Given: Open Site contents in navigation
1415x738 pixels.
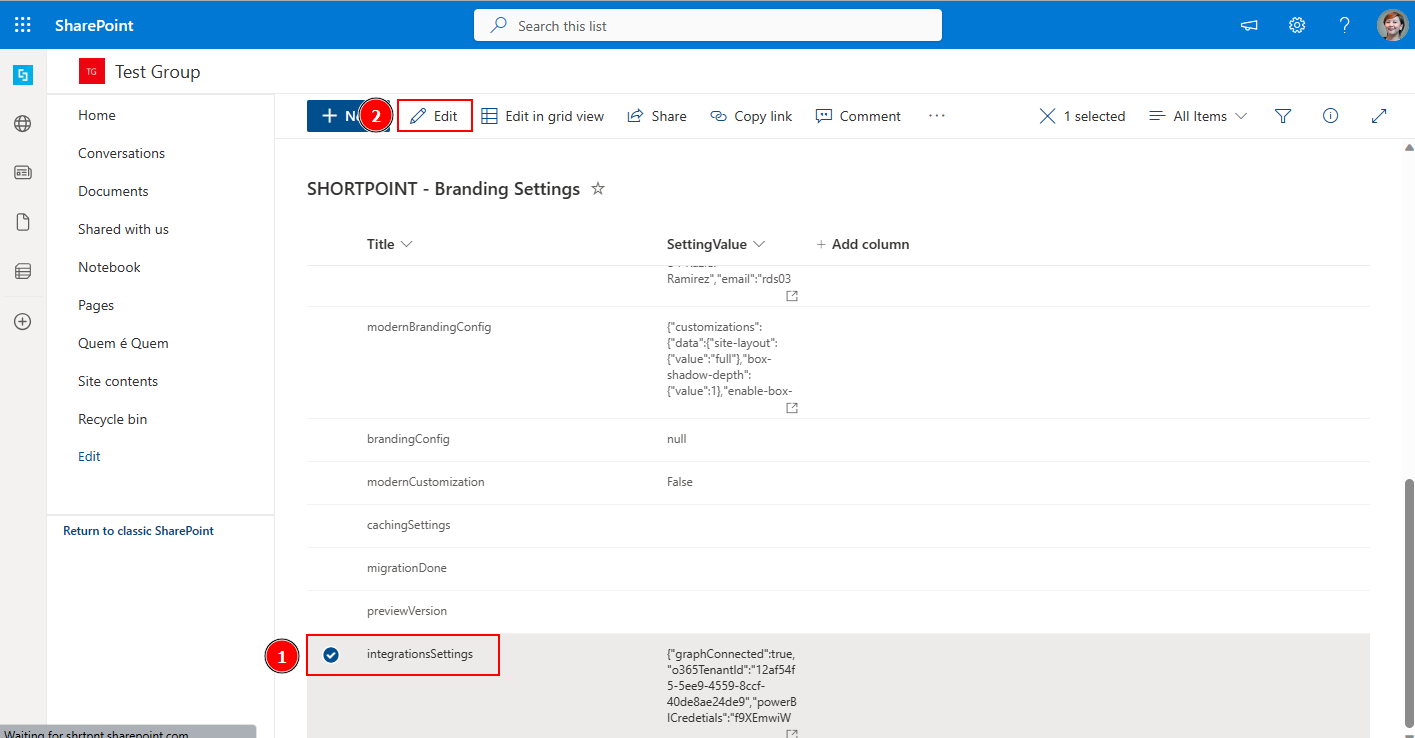Looking at the screenshot, I should [x=118, y=381].
